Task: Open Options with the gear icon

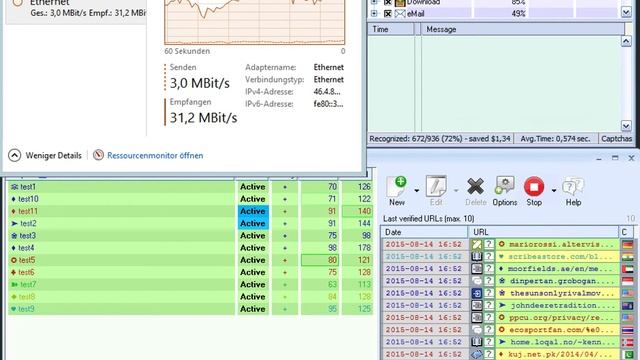Action: (x=504, y=191)
